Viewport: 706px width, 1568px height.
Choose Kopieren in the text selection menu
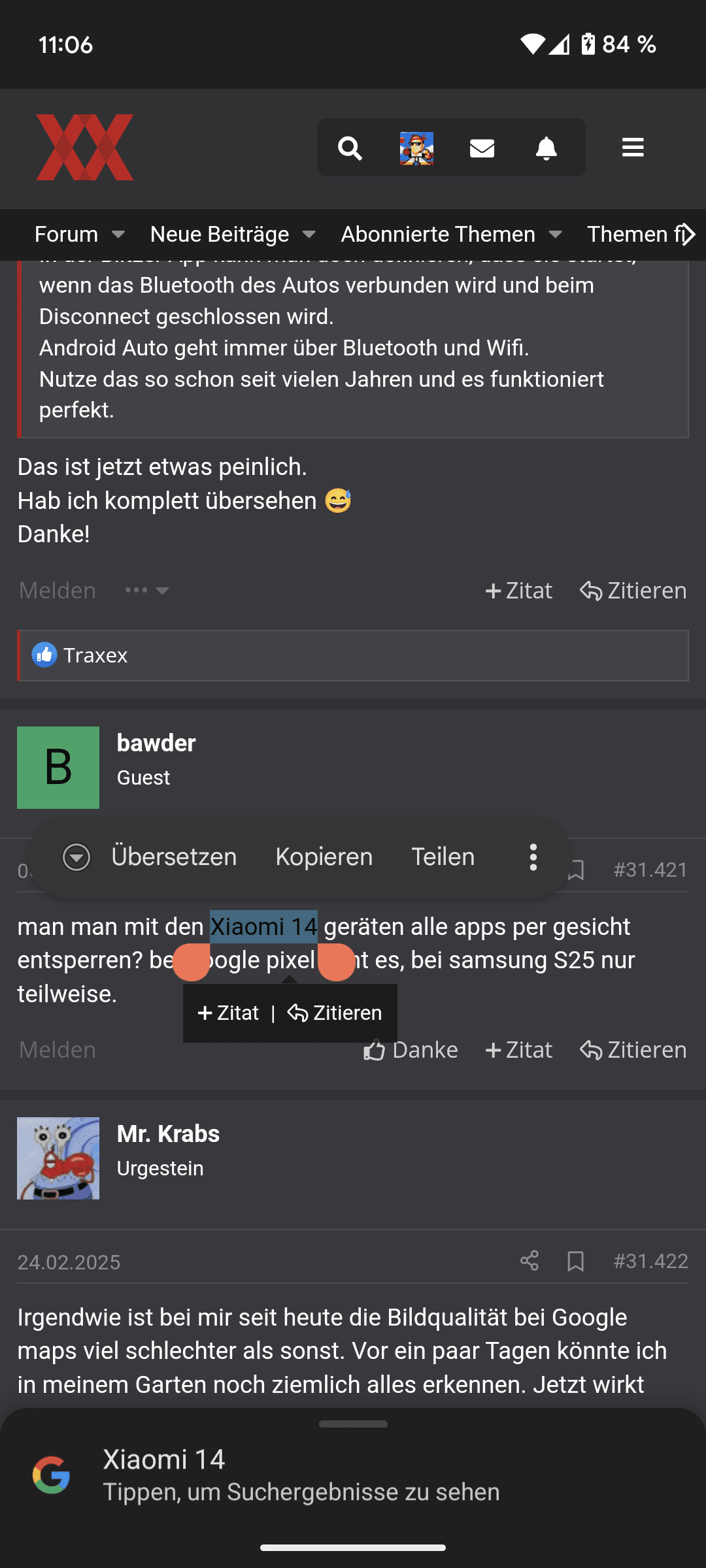pos(324,857)
